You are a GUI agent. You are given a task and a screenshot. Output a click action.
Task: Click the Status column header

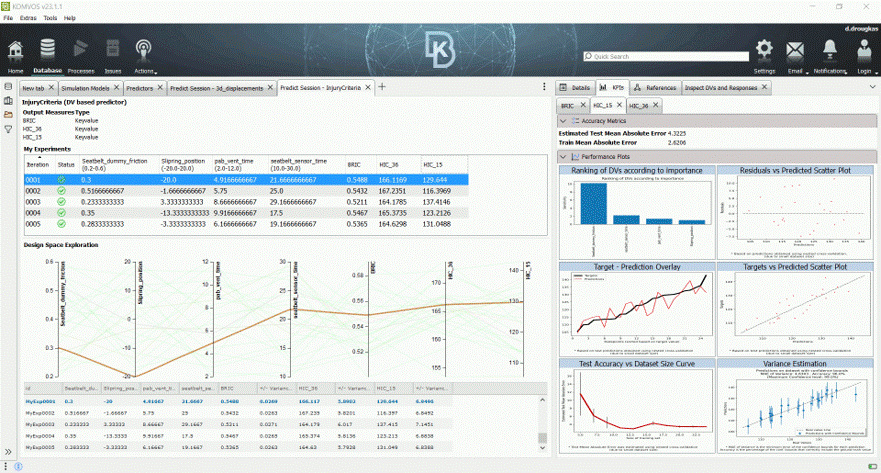[66, 165]
